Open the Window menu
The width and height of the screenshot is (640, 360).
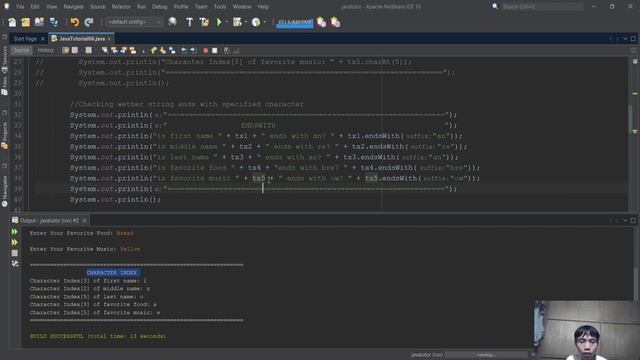click(x=242, y=7)
